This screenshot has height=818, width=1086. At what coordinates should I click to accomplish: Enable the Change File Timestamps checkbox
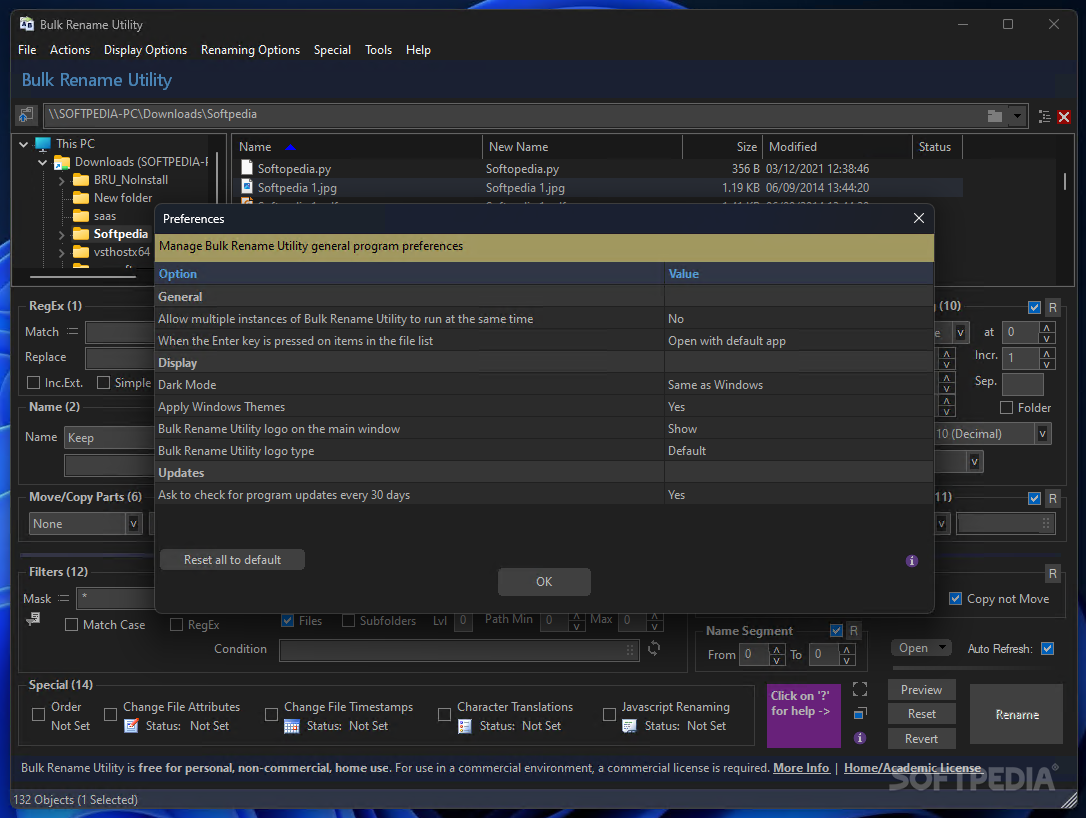click(x=272, y=714)
